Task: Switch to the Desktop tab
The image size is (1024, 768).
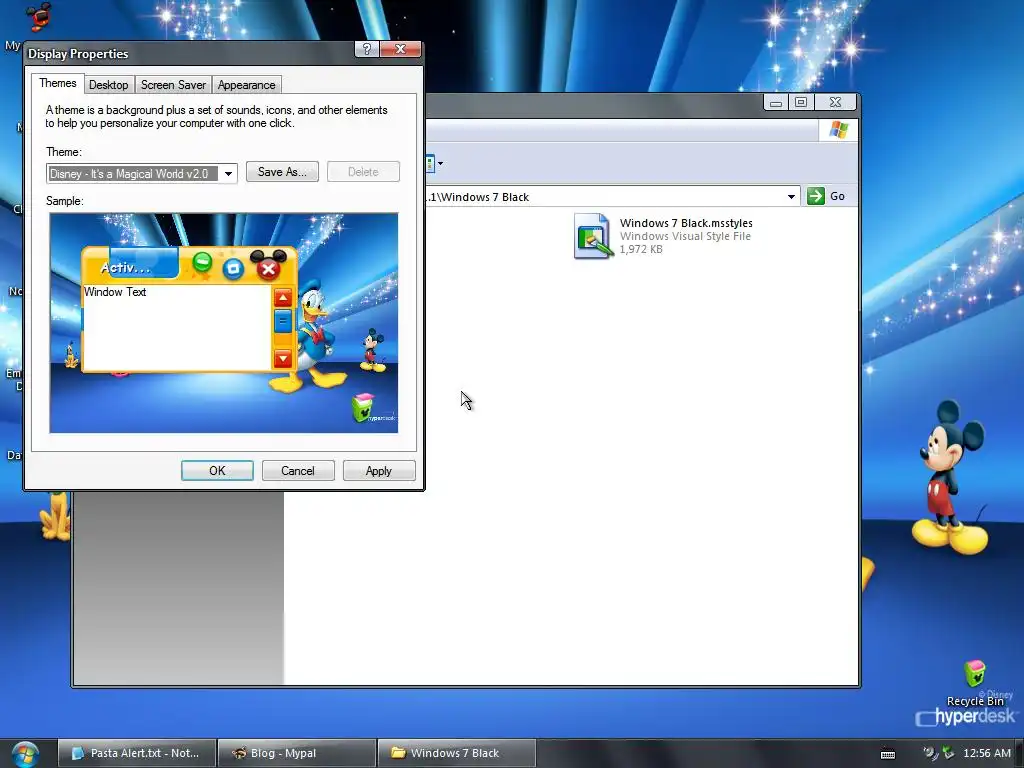Action: click(108, 85)
